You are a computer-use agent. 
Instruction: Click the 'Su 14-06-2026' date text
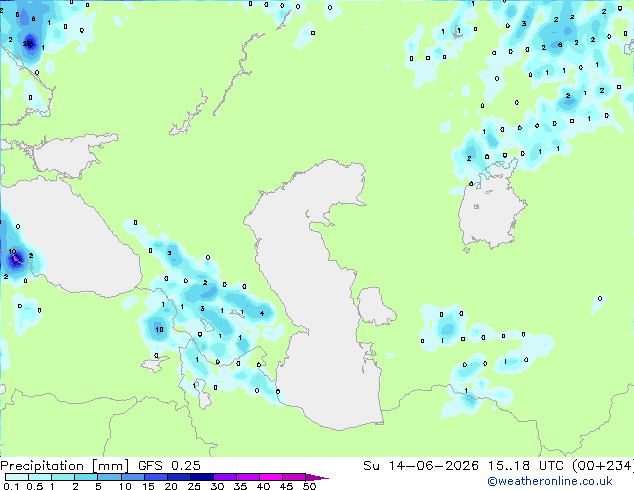(421, 466)
